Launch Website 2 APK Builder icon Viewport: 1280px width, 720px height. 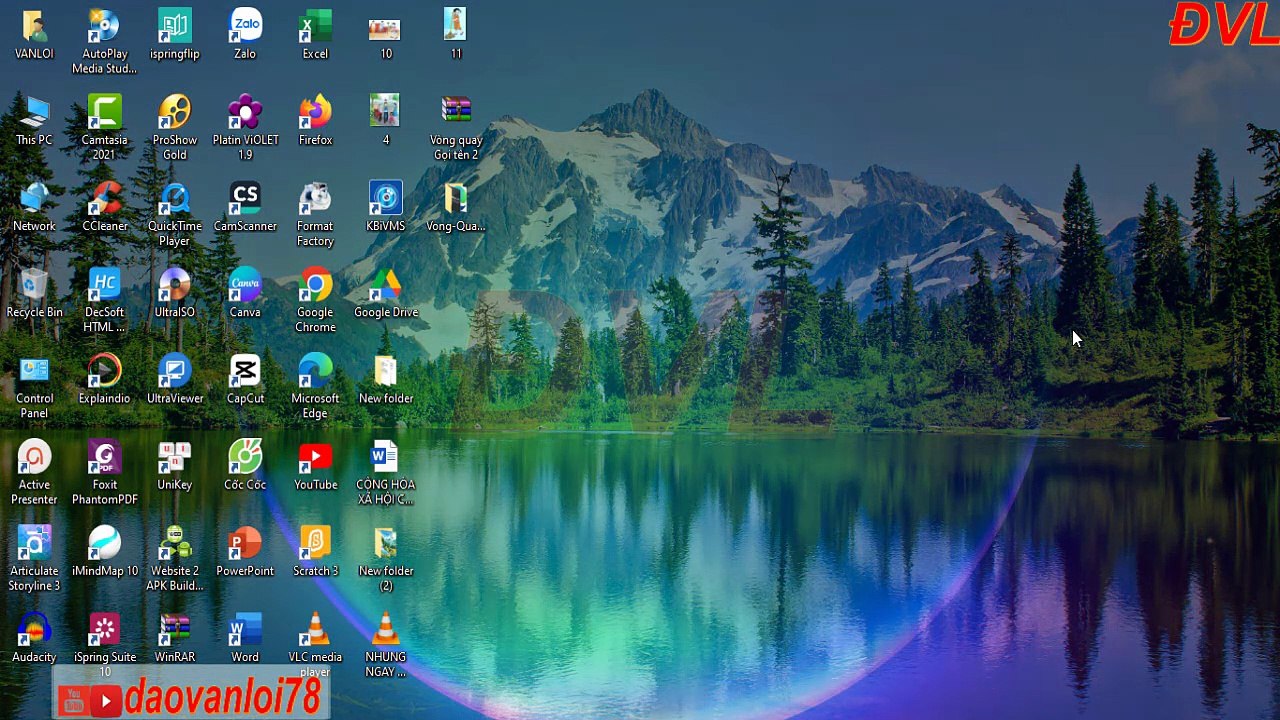(175, 543)
